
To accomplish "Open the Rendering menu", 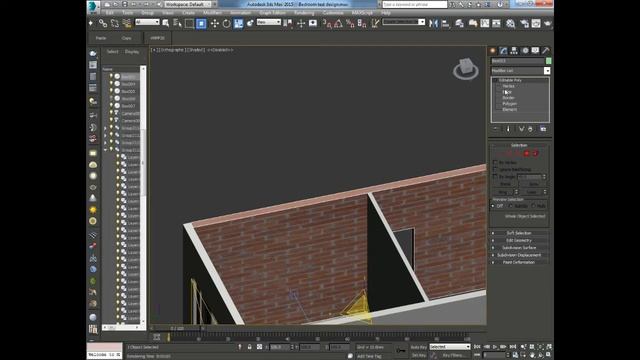I will (x=304, y=13).
